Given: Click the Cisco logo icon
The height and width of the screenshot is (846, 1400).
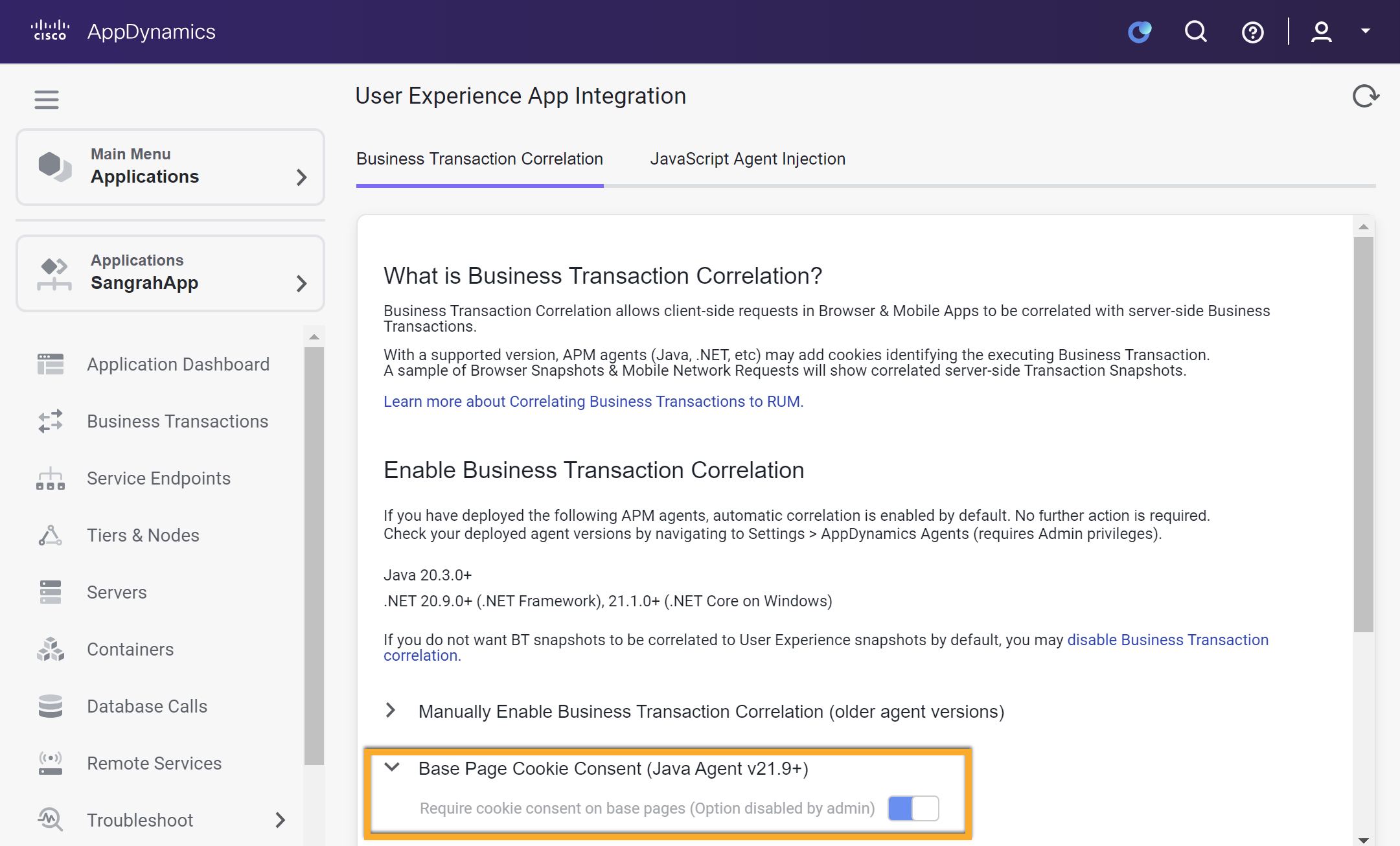Looking at the screenshot, I should pos(50,31).
